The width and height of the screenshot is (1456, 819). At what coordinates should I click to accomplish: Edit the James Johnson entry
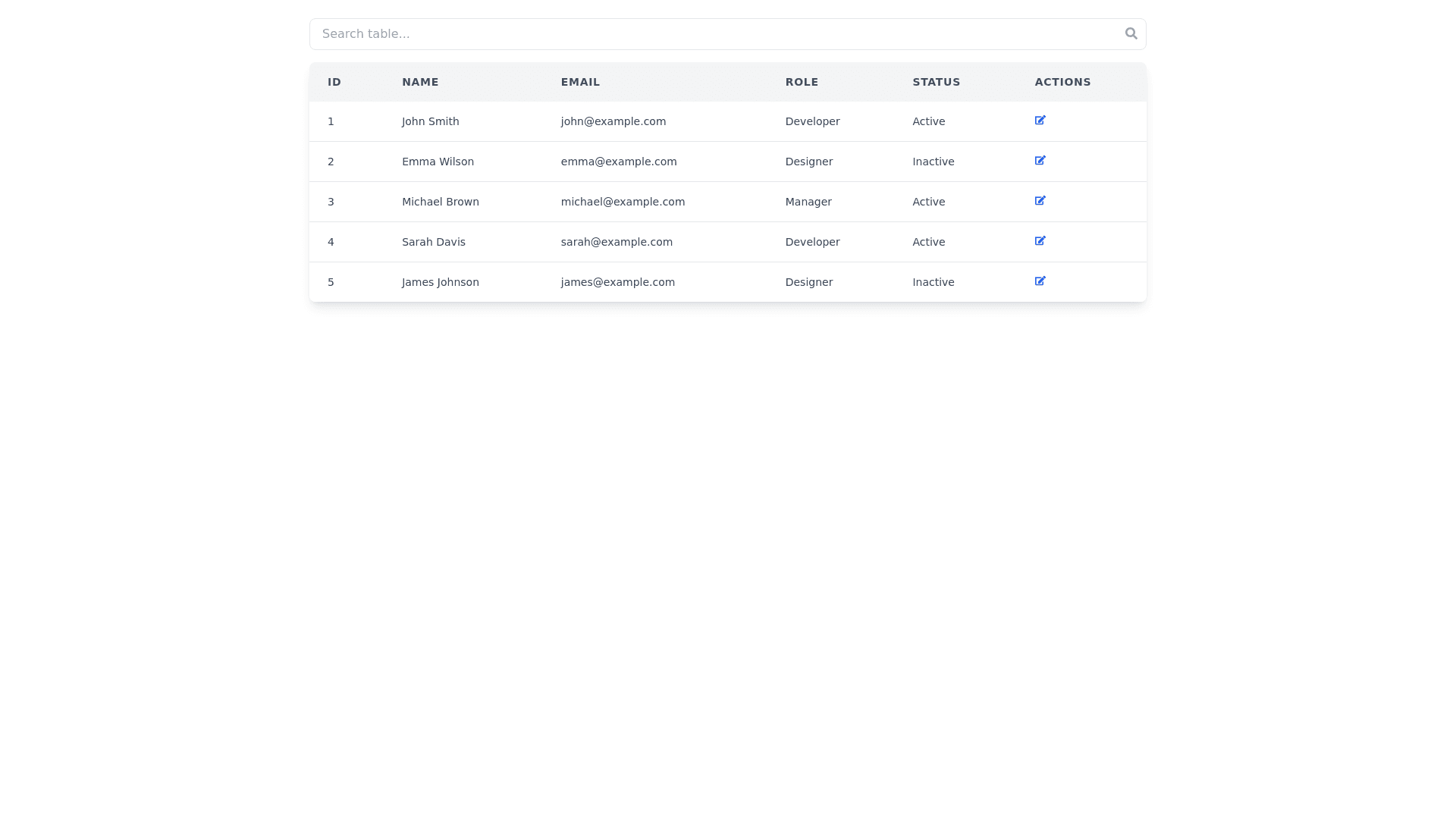tap(1040, 281)
